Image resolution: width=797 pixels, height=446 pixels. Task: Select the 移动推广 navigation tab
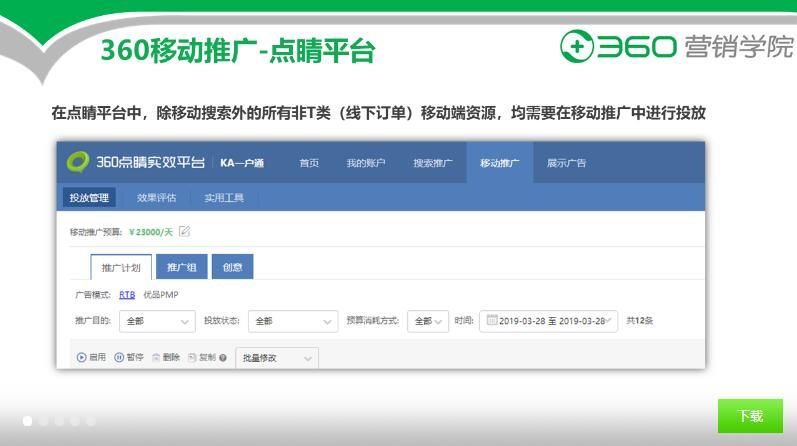[x=500, y=163]
